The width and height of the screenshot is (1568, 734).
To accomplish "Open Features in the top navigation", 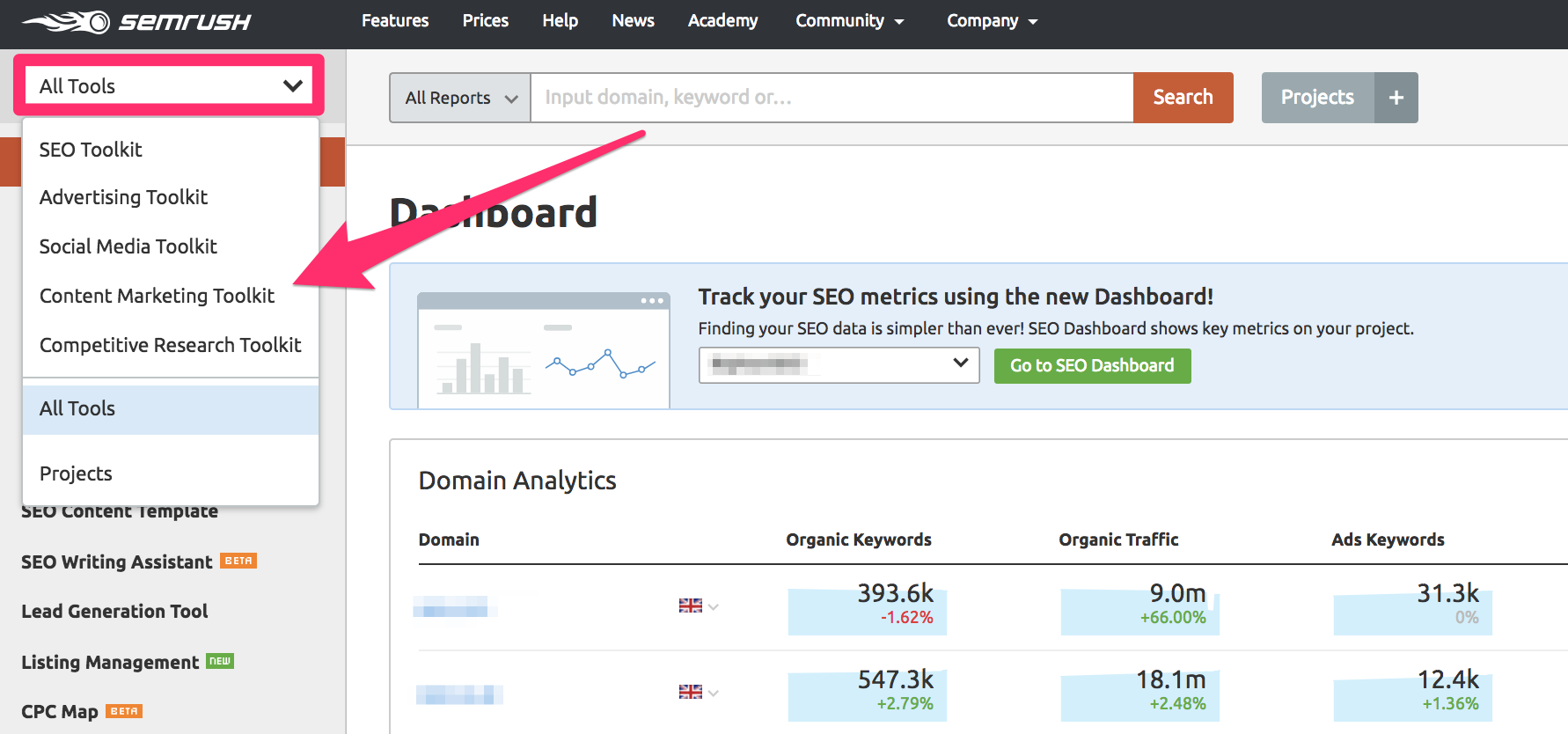I will pos(395,20).
